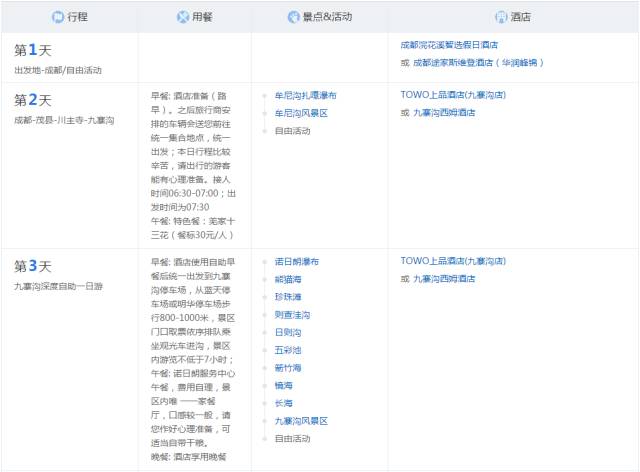Open Day 3 TOWO上品酒店(九寨沟店) link

coord(453,261)
